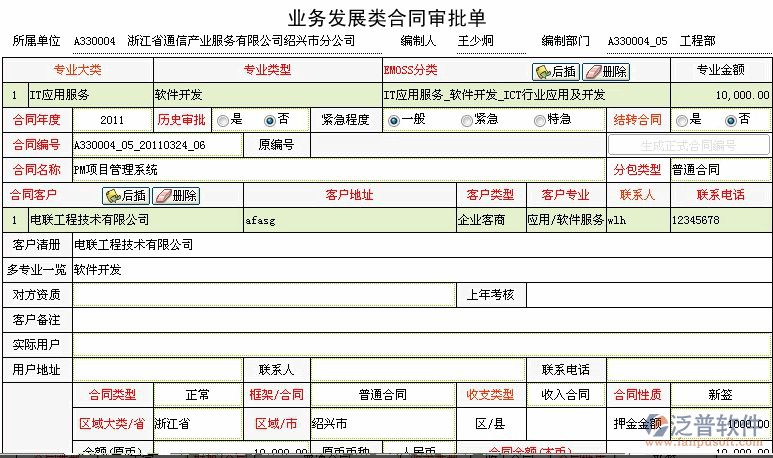
Task: Click the 客户备注 input field
Action: pyautogui.click(x=420, y=320)
